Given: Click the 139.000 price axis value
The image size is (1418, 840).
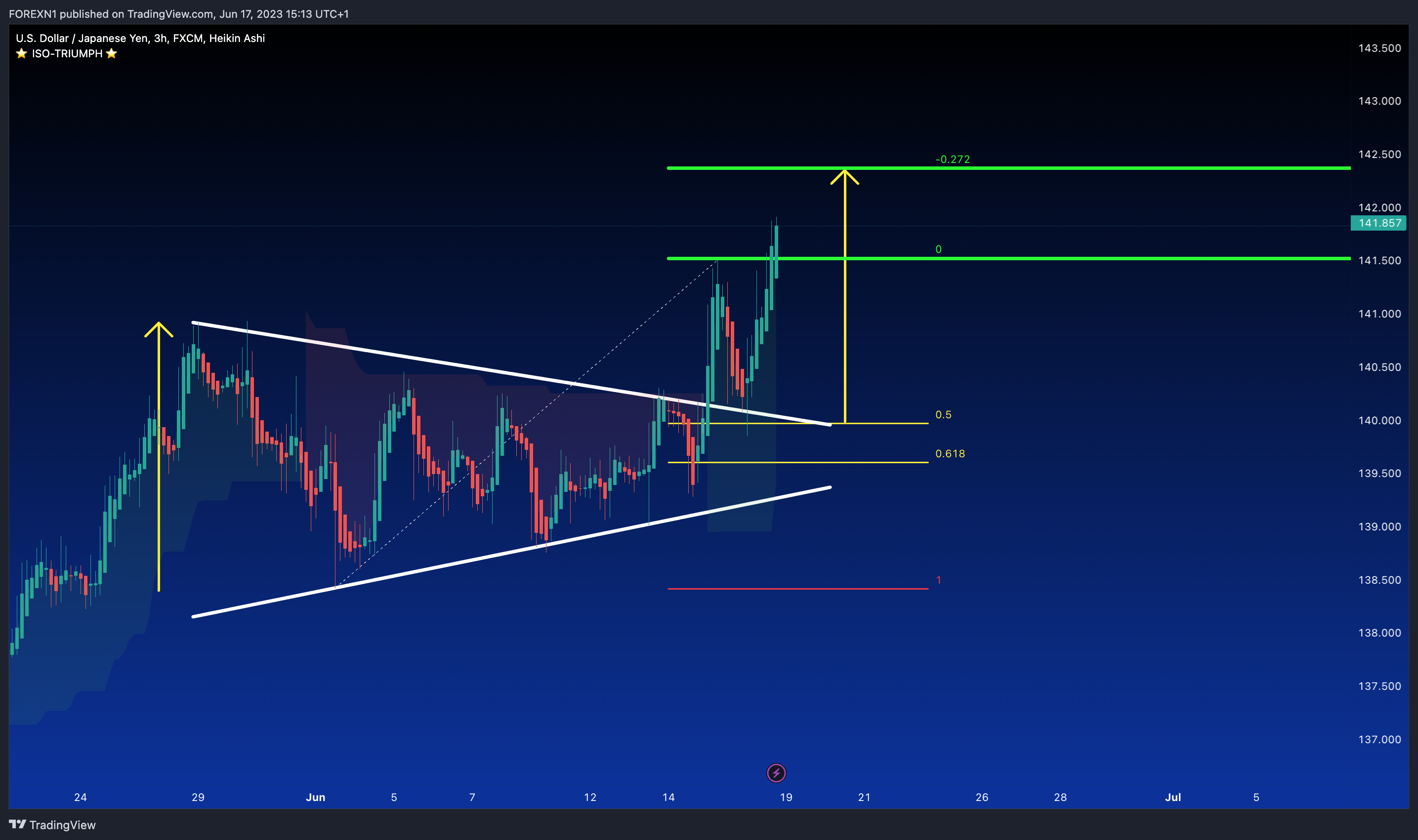Looking at the screenshot, I should [x=1379, y=526].
